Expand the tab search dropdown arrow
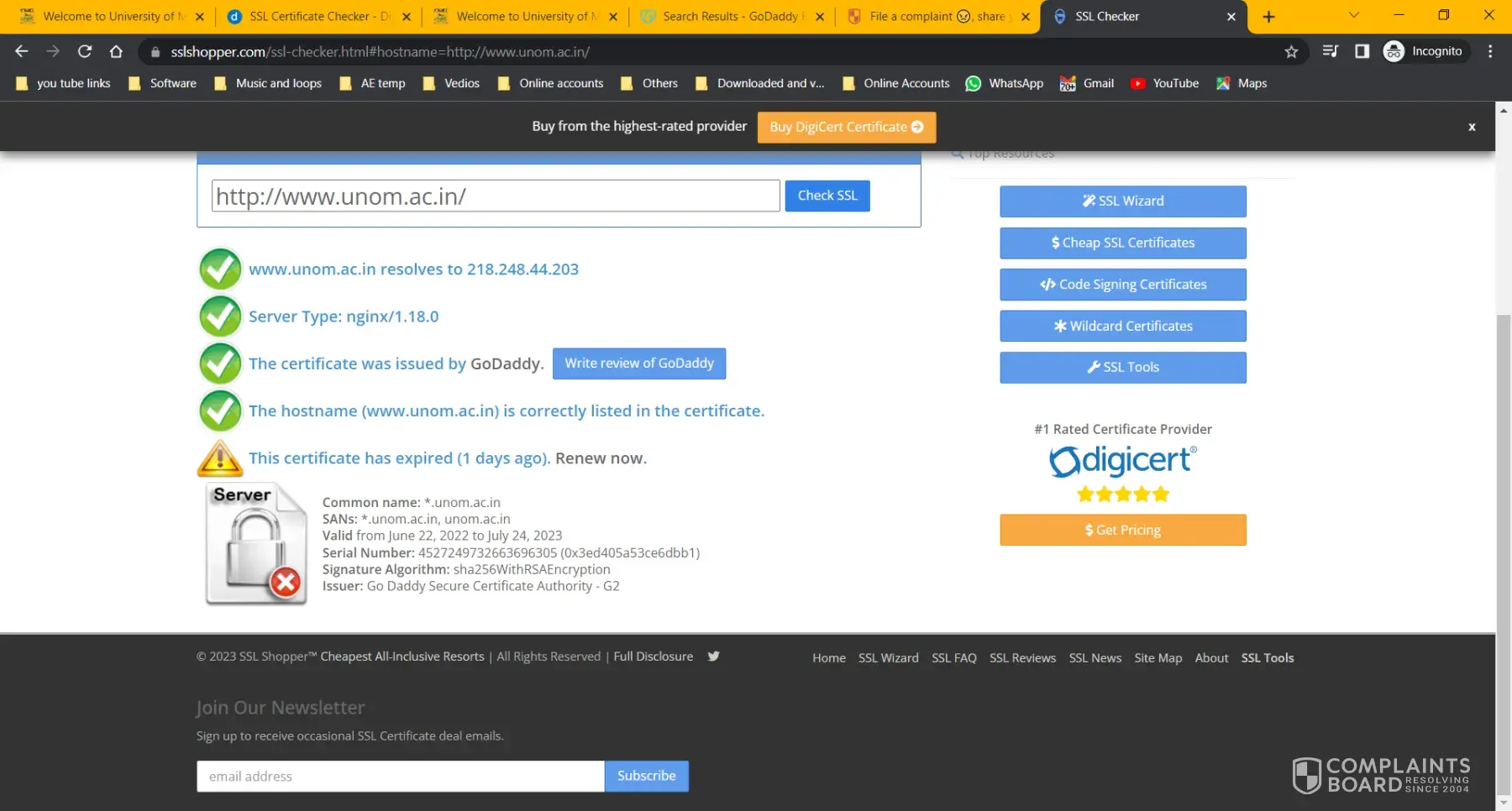Image resolution: width=1512 pixels, height=811 pixels. [1353, 16]
